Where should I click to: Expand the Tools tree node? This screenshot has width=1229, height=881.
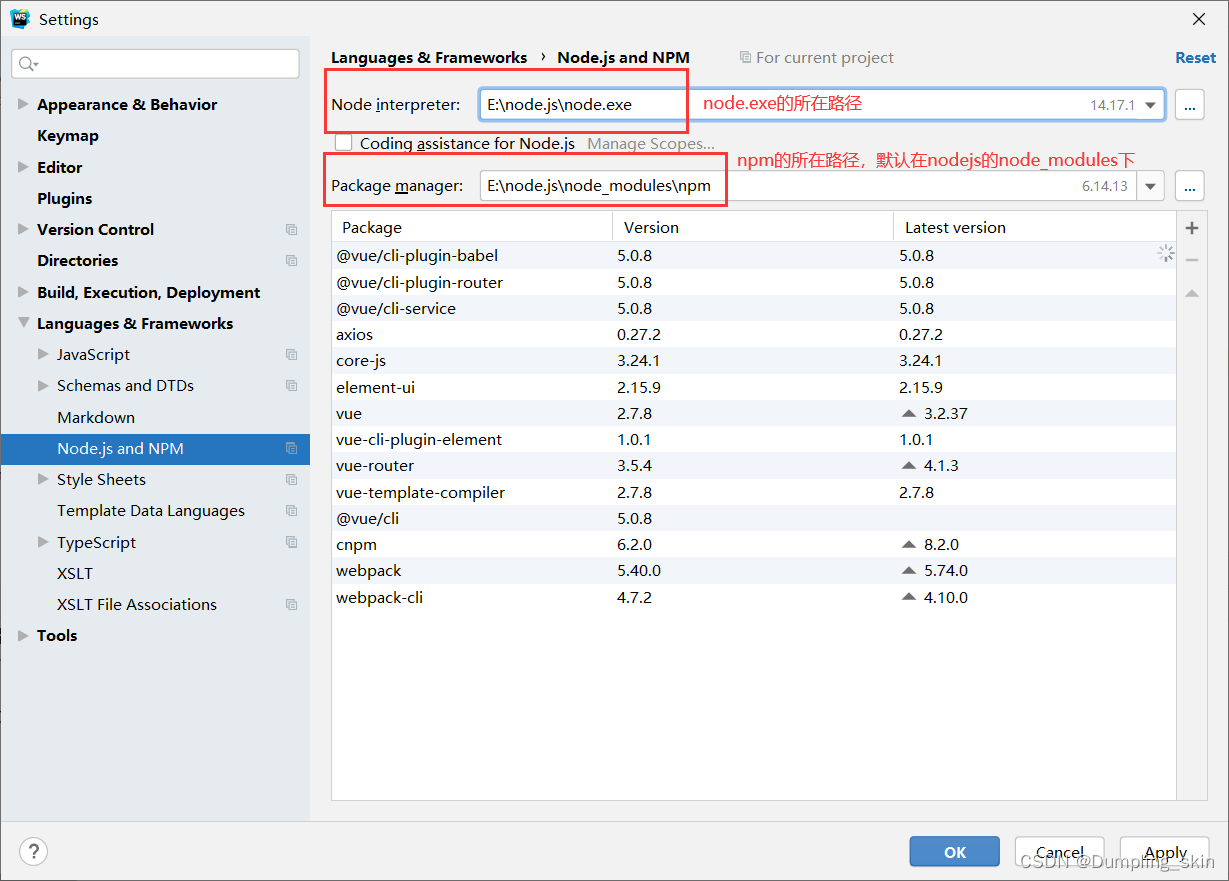click(x=23, y=635)
